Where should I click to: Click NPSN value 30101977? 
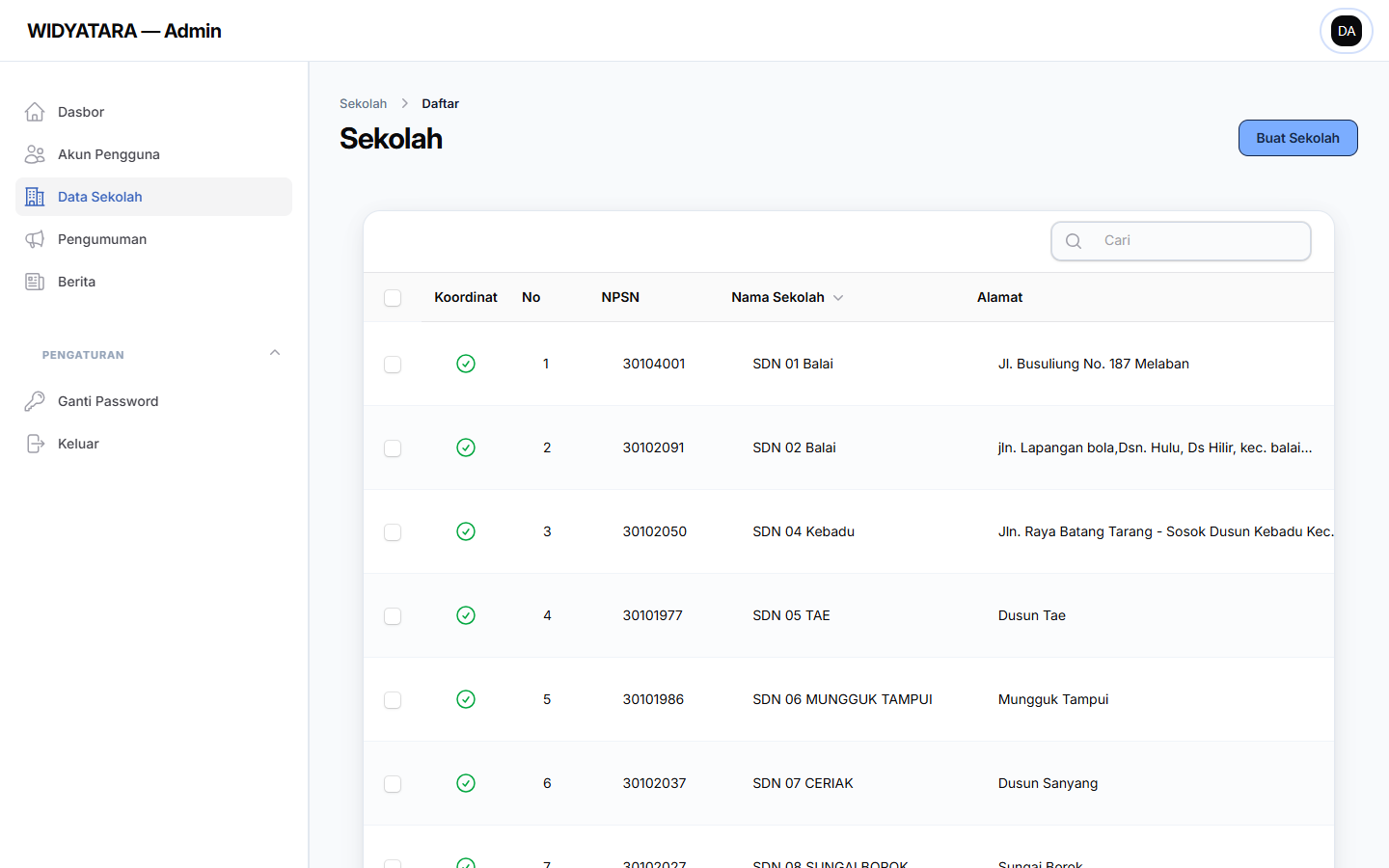tap(653, 615)
